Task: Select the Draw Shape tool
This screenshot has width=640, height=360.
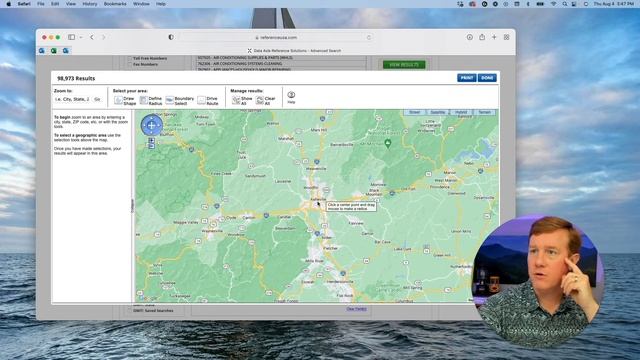Action: coord(125,101)
